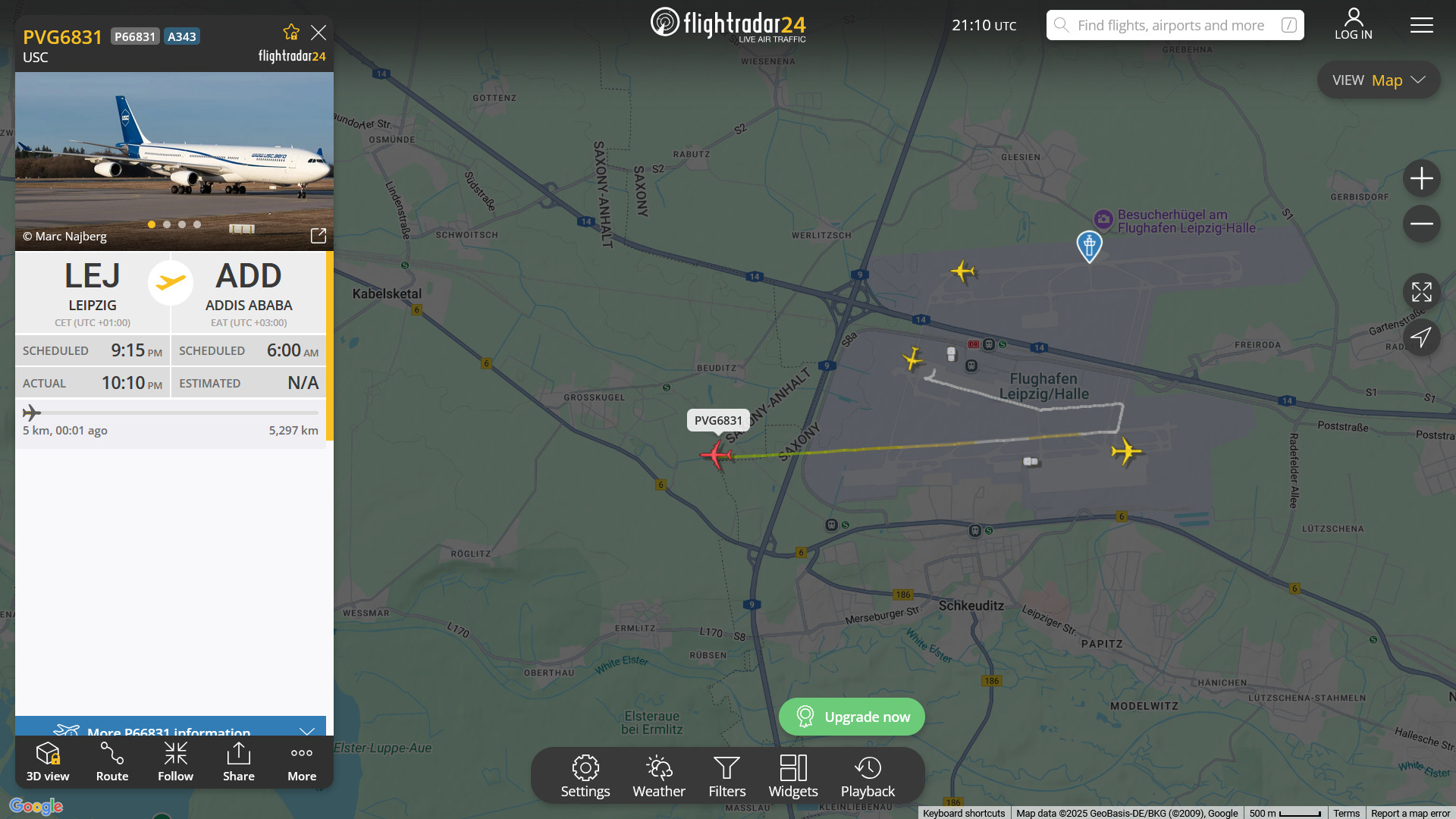Open the Widgets panel

pyautogui.click(x=792, y=777)
